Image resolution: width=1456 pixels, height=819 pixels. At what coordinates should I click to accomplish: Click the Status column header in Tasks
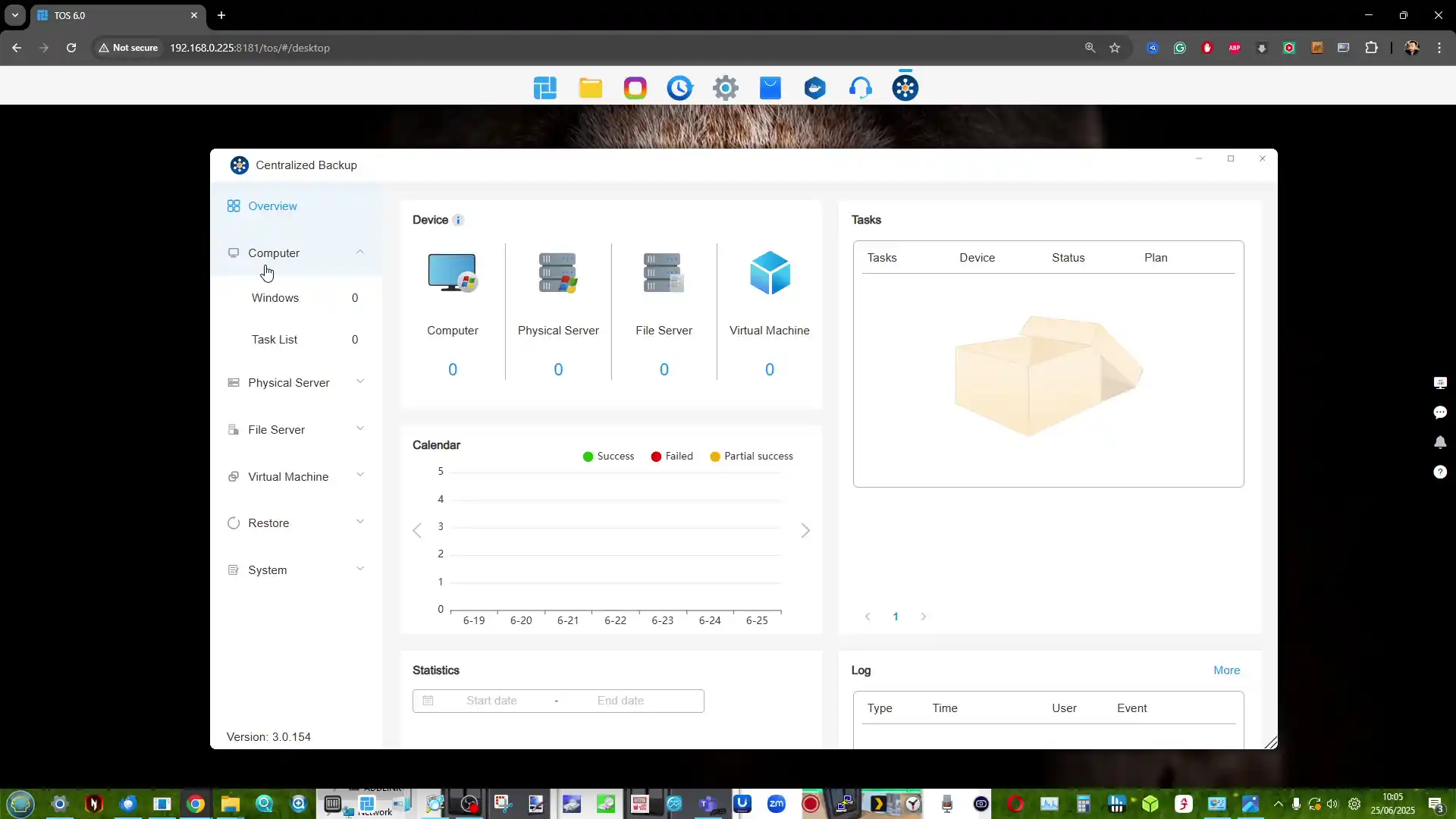[1068, 258]
